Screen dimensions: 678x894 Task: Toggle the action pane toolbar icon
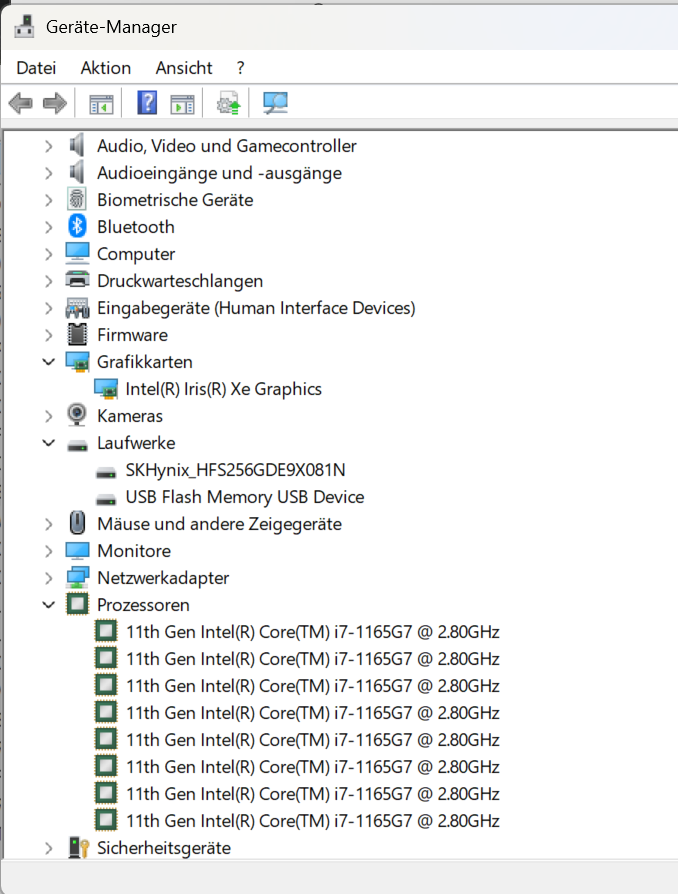point(182,104)
